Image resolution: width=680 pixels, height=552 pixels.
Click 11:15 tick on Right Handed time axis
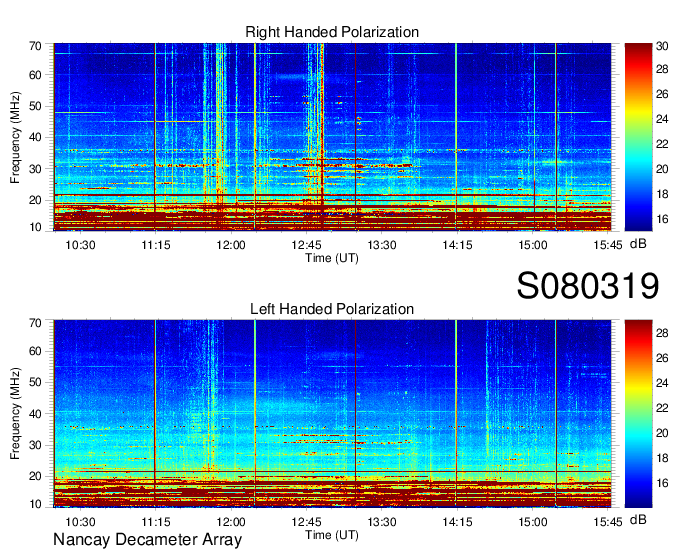(156, 245)
